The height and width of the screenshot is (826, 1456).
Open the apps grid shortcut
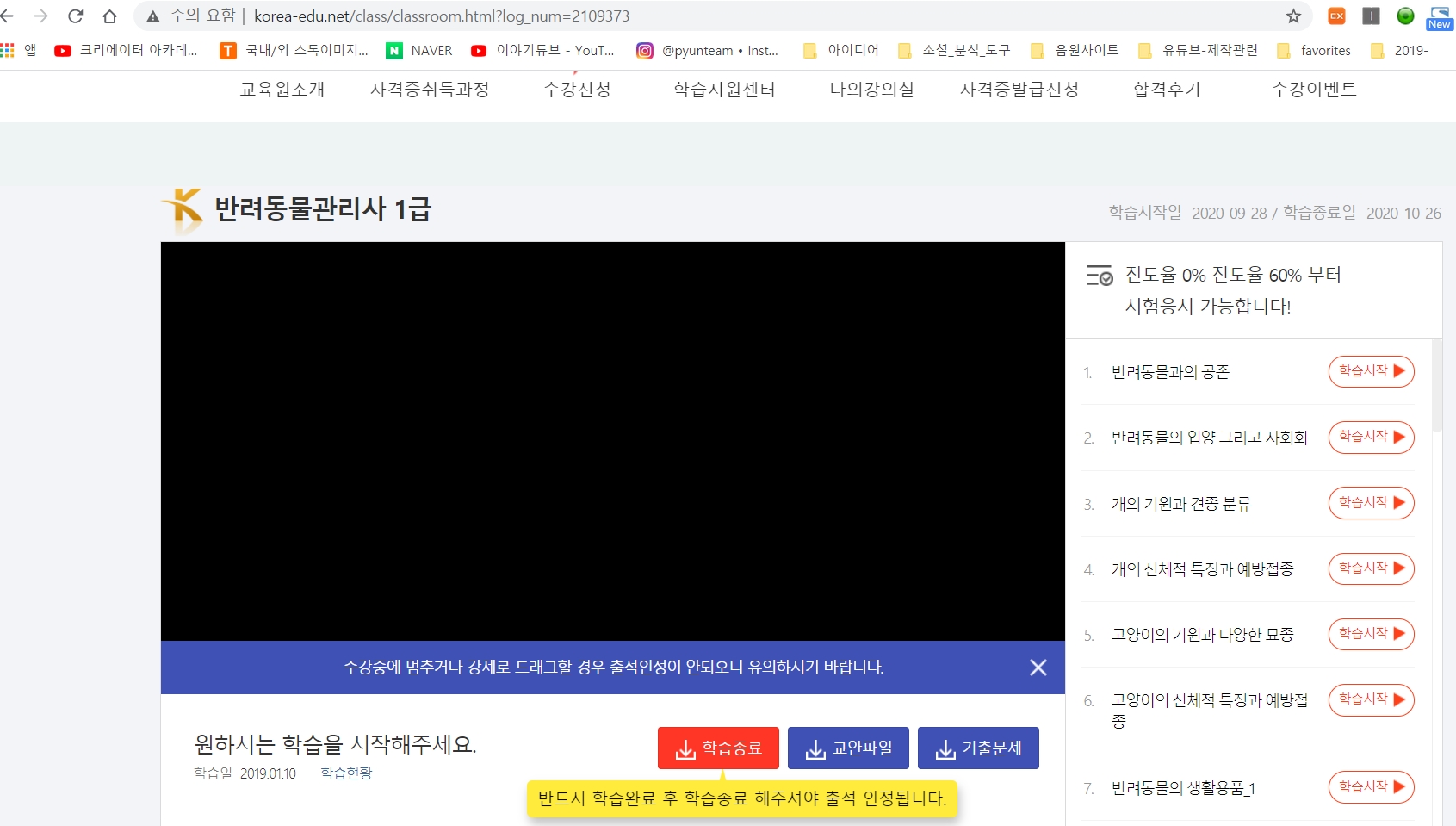click(x=8, y=50)
